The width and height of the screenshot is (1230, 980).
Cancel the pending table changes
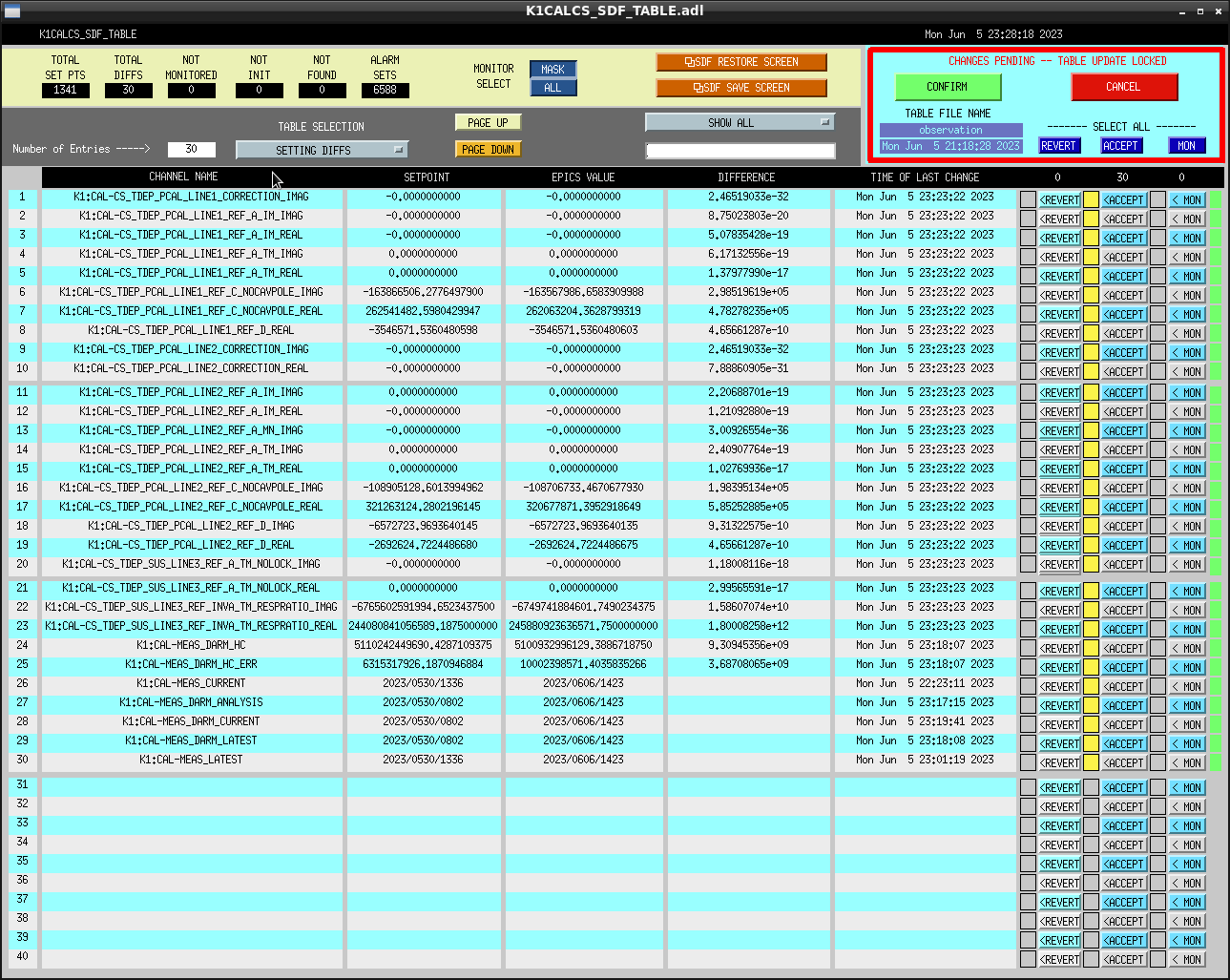pos(1124,87)
